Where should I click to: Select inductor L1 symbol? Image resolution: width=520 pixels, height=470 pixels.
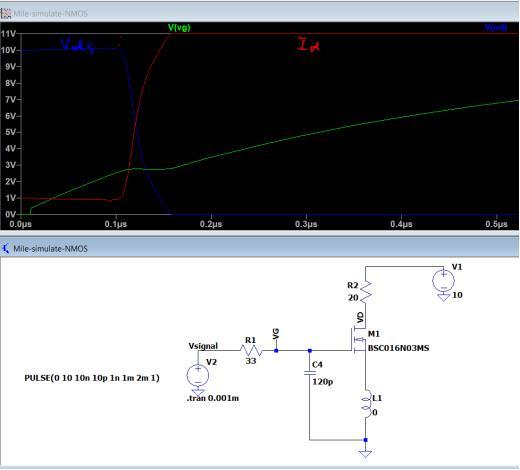click(366, 403)
